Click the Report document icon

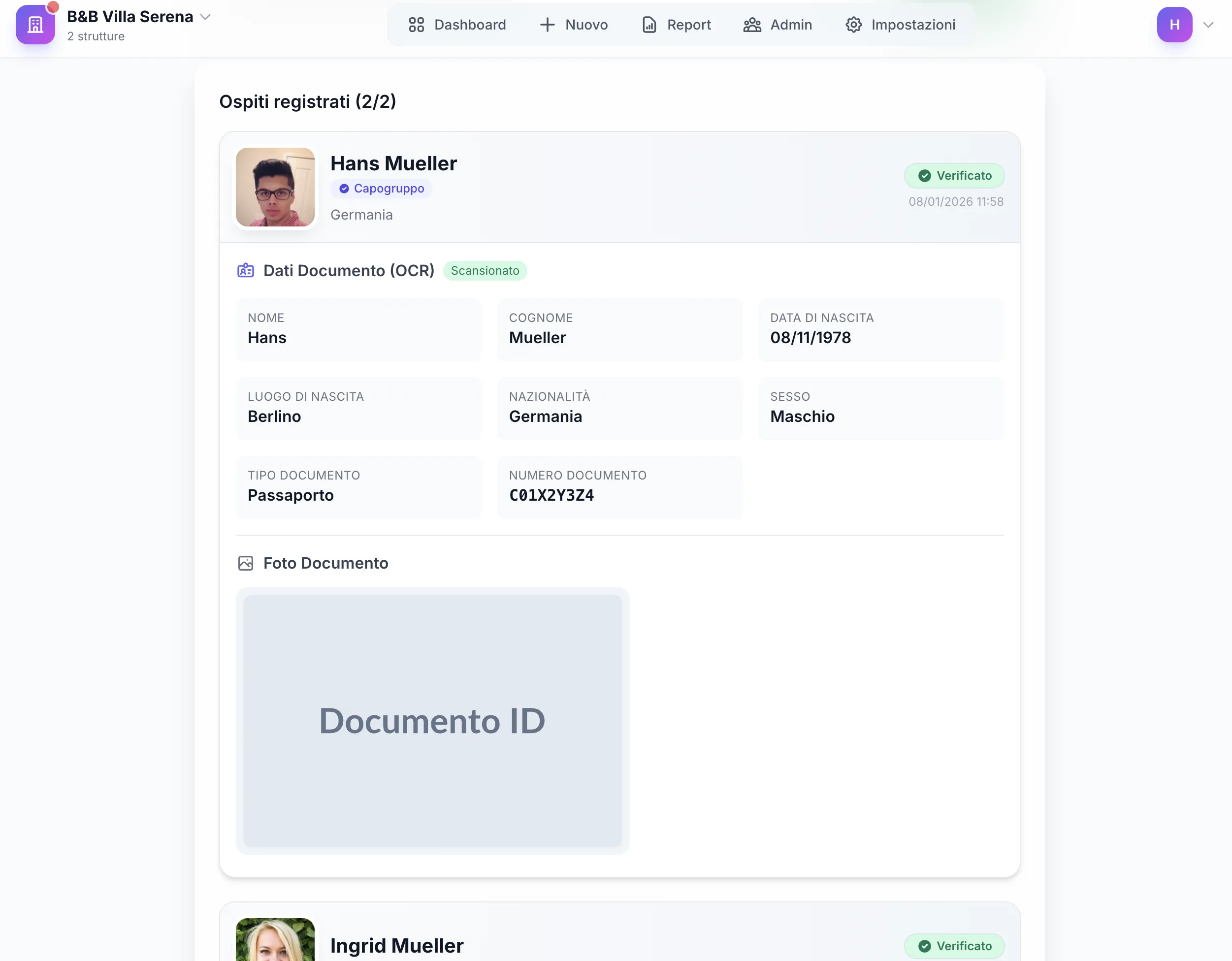click(x=649, y=25)
